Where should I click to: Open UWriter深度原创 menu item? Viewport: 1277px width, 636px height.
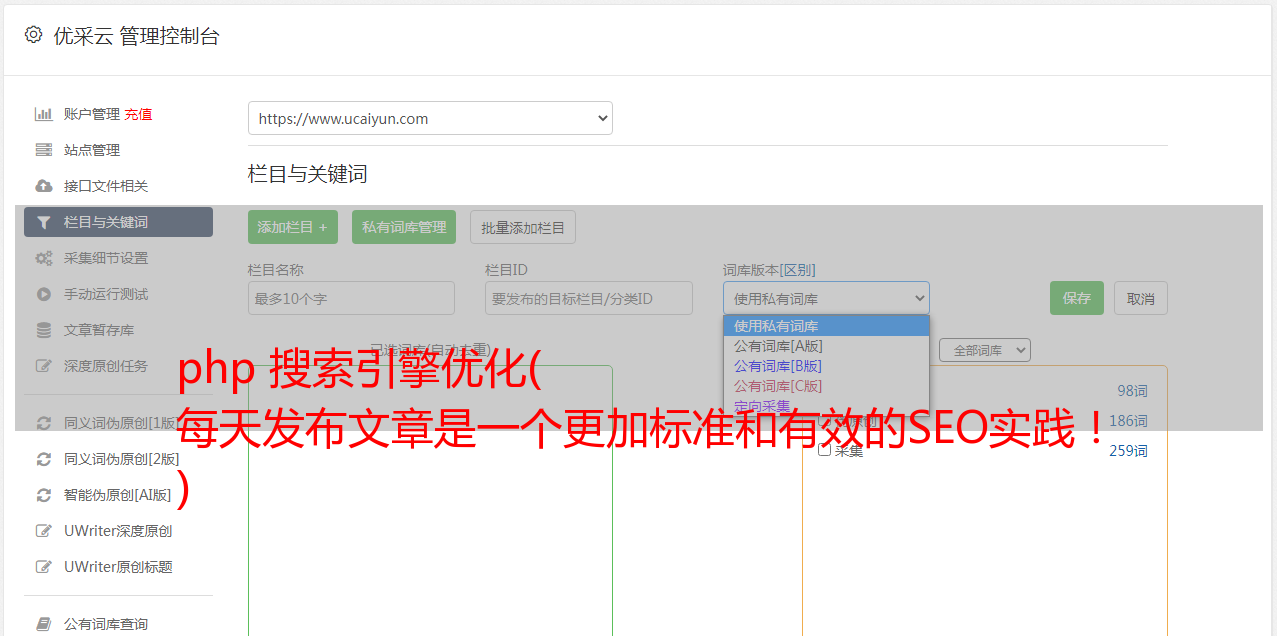118,531
